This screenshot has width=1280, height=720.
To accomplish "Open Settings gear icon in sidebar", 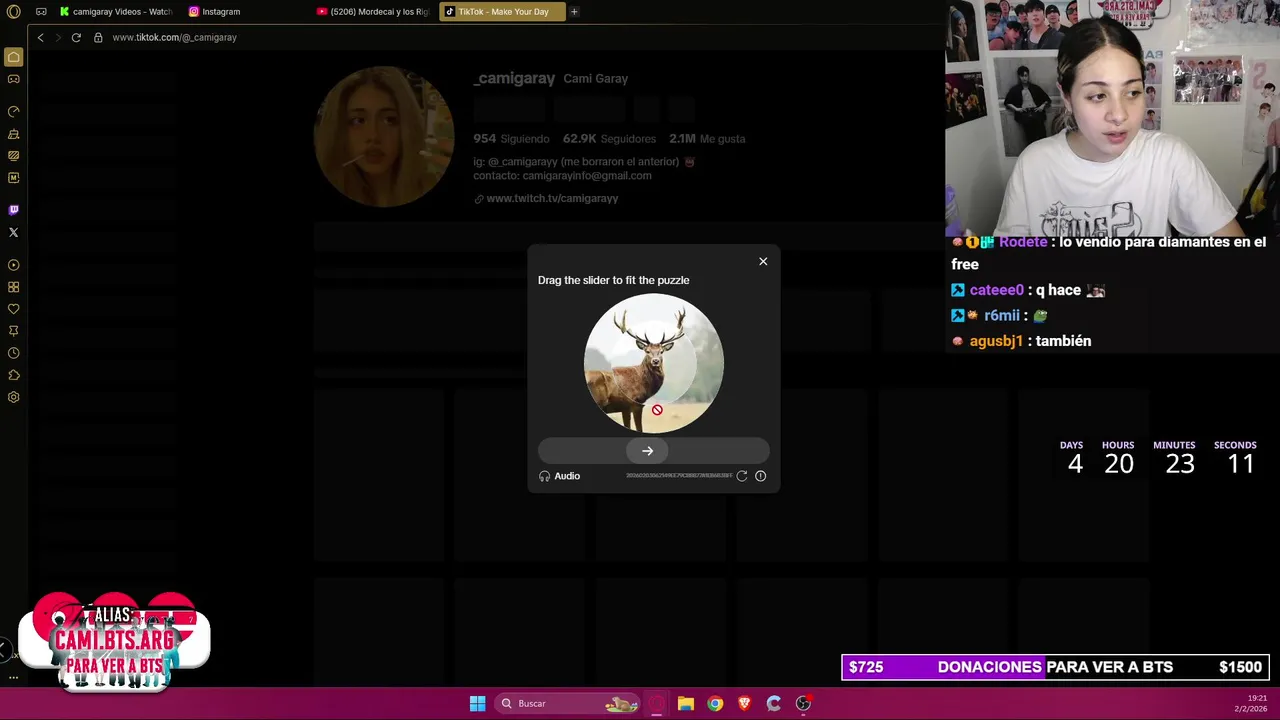I will point(13,397).
